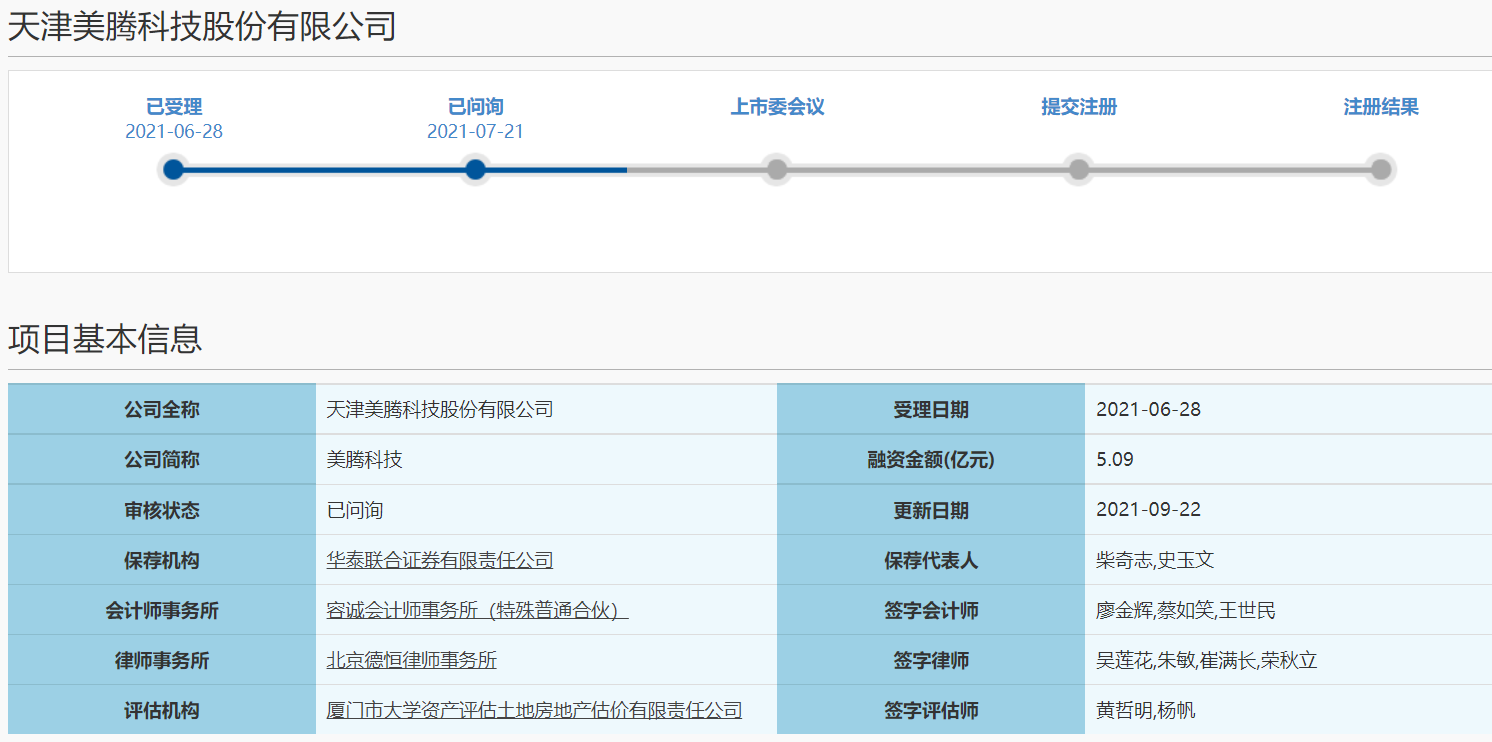Screen dimensions: 1492x742
Task: Select the 上市委会议 stage label
Action: point(778,107)
